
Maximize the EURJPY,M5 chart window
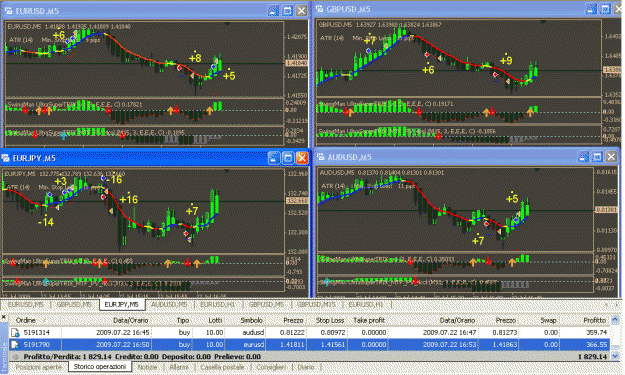[x=288, y=158]
